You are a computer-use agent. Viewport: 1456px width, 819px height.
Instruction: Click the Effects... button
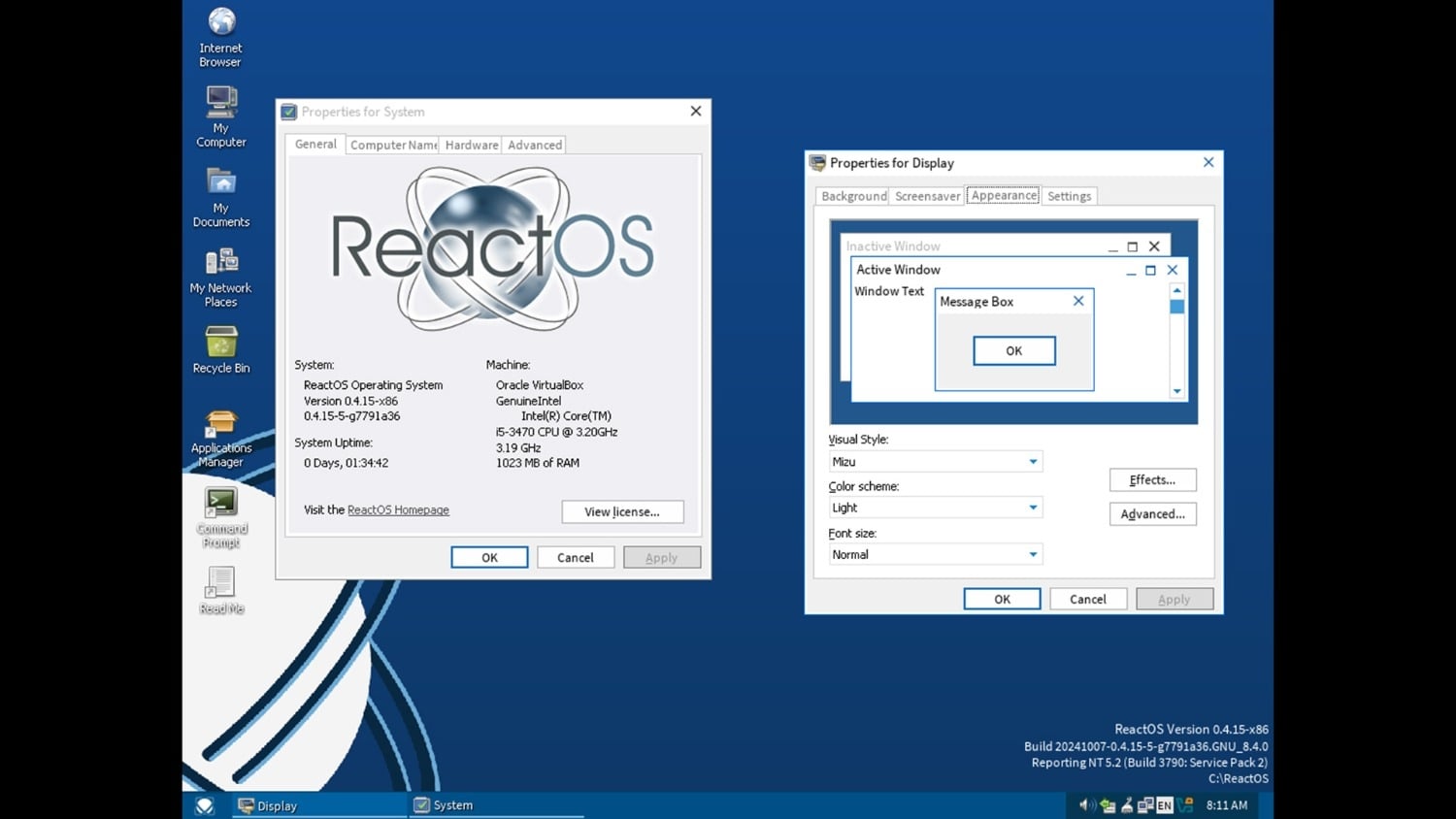[1152, 480]
